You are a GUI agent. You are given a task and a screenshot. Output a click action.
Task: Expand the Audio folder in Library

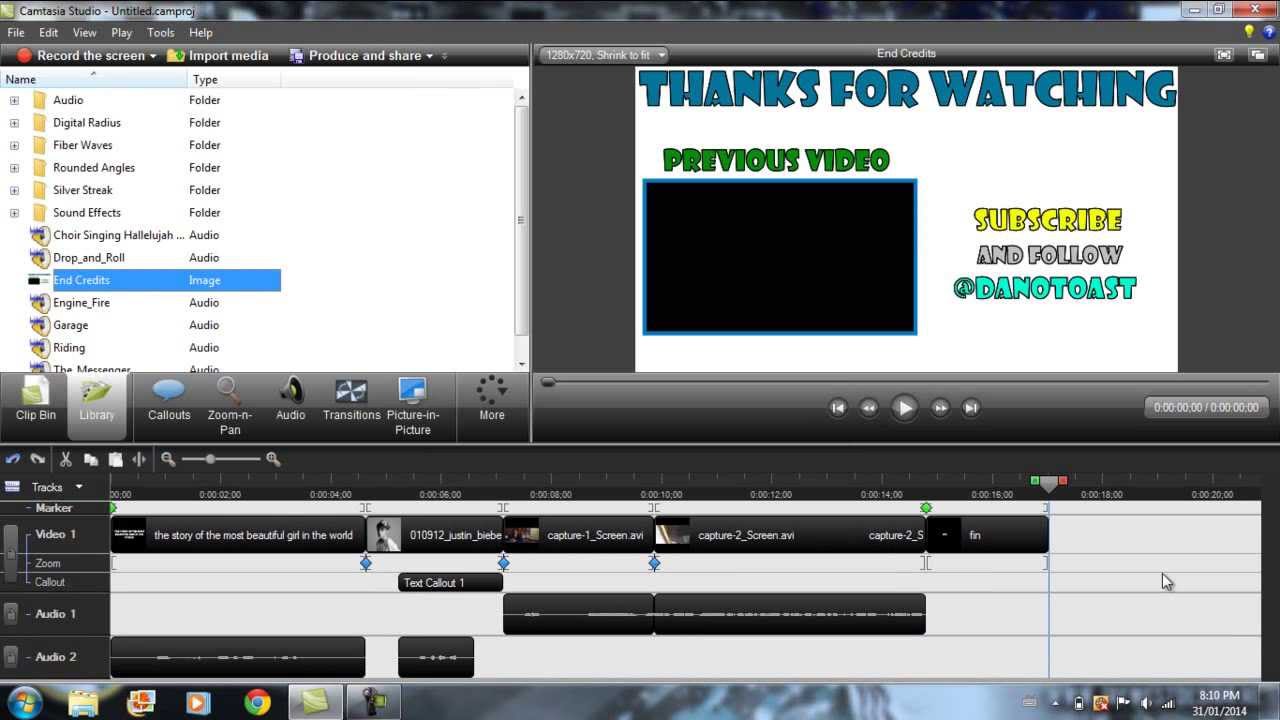(14, 100)
